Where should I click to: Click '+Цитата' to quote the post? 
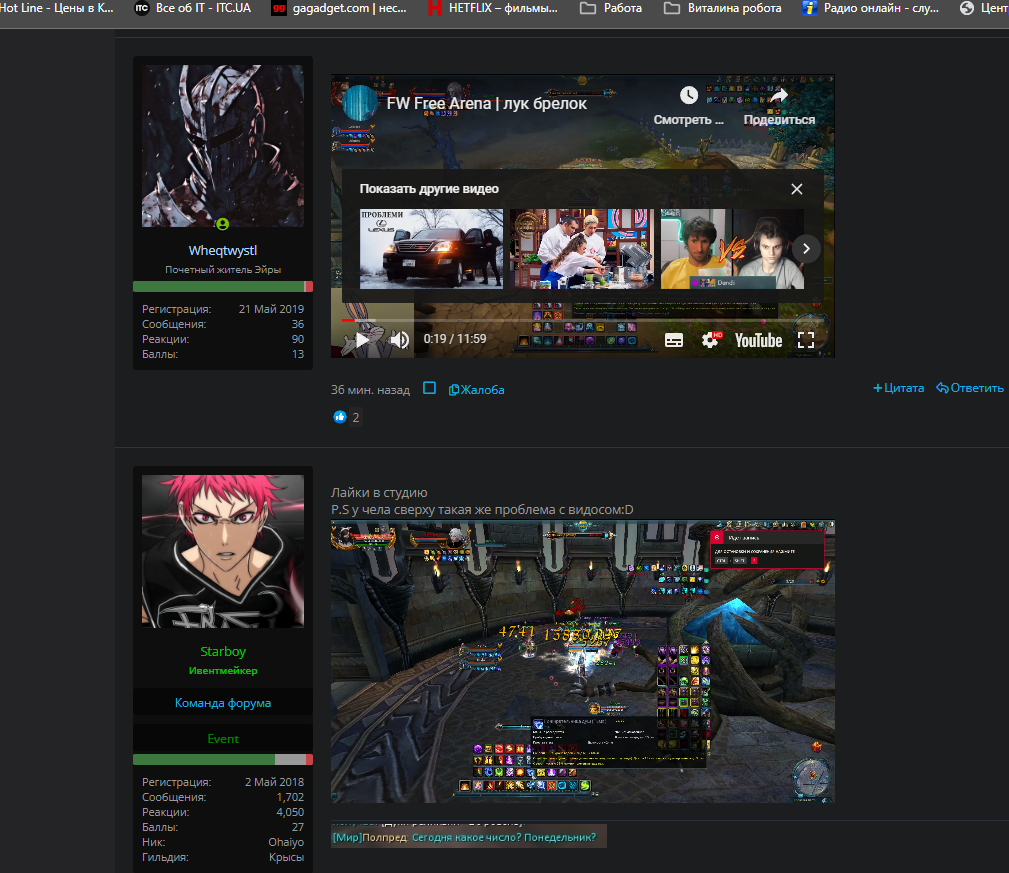click(x=898, y=388)
